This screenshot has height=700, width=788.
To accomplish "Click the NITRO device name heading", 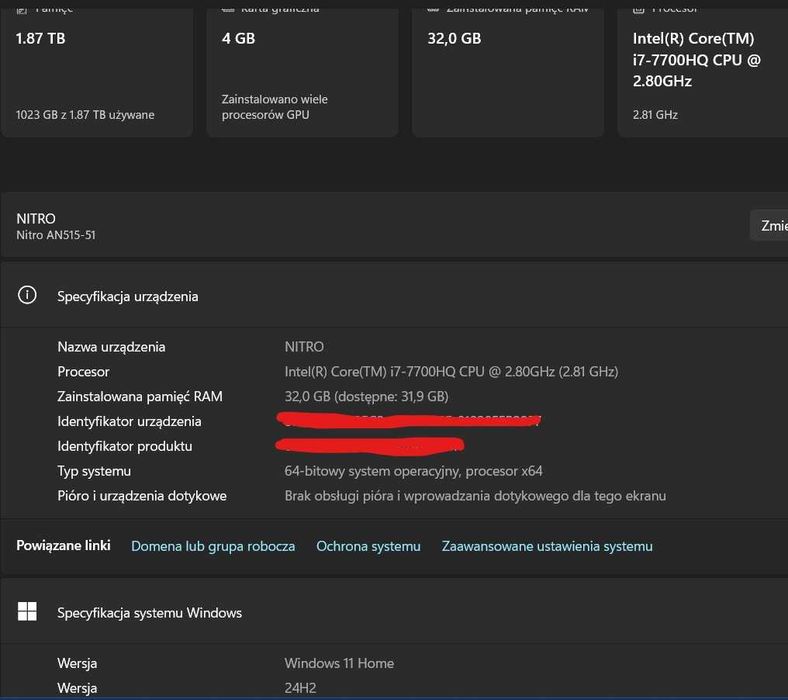I will (x=36, y=219).
